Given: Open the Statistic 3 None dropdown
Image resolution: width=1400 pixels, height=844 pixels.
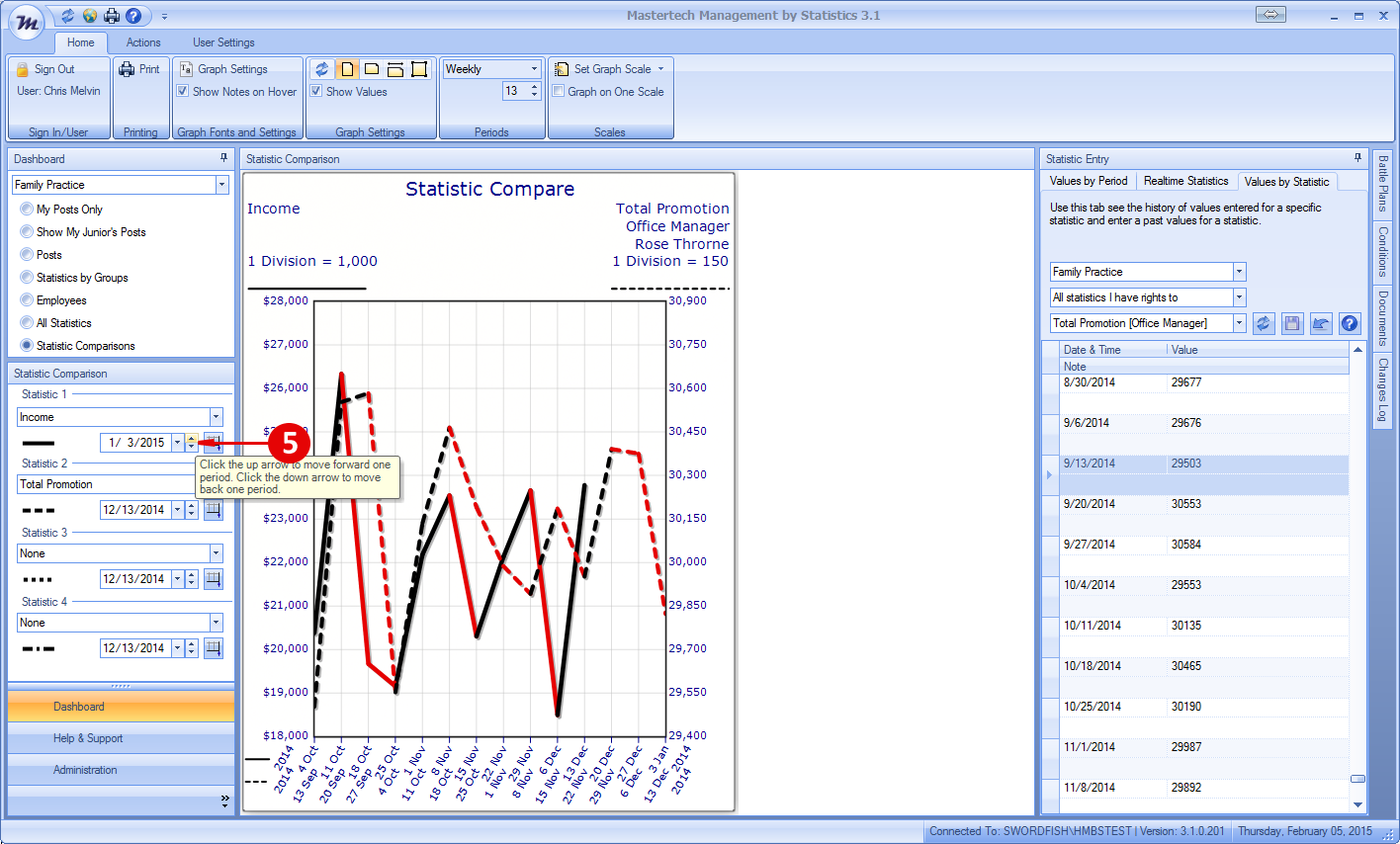Looking at the screenshot, I should (216, 553).
